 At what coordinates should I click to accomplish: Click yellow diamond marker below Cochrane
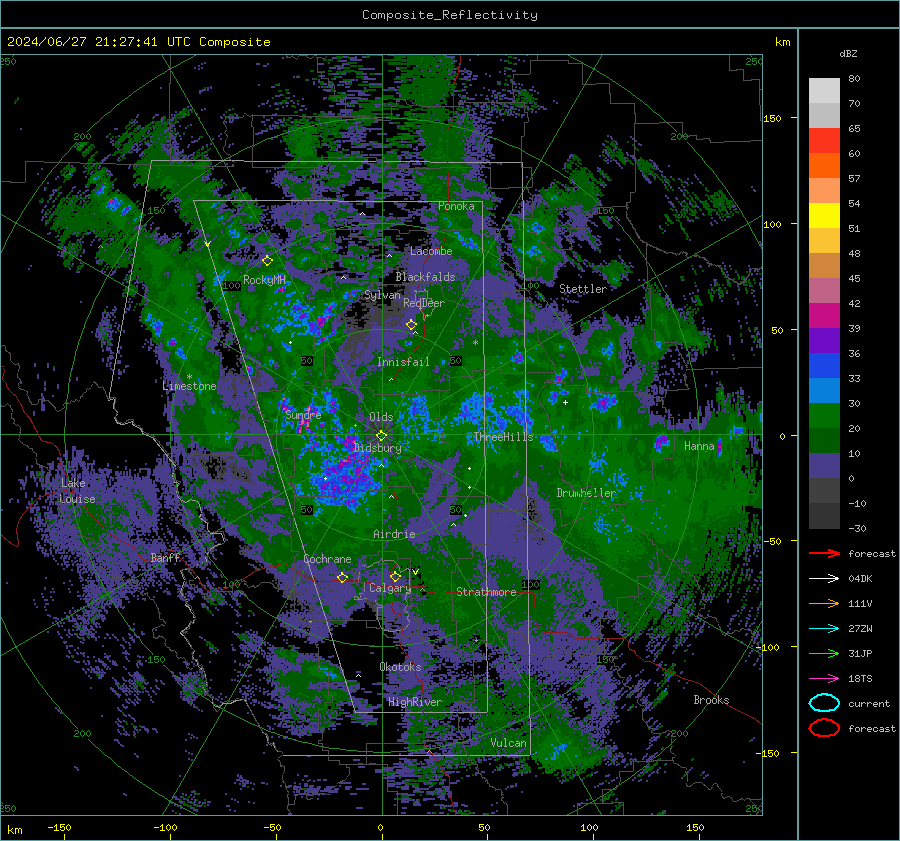[x=343, y=577]
